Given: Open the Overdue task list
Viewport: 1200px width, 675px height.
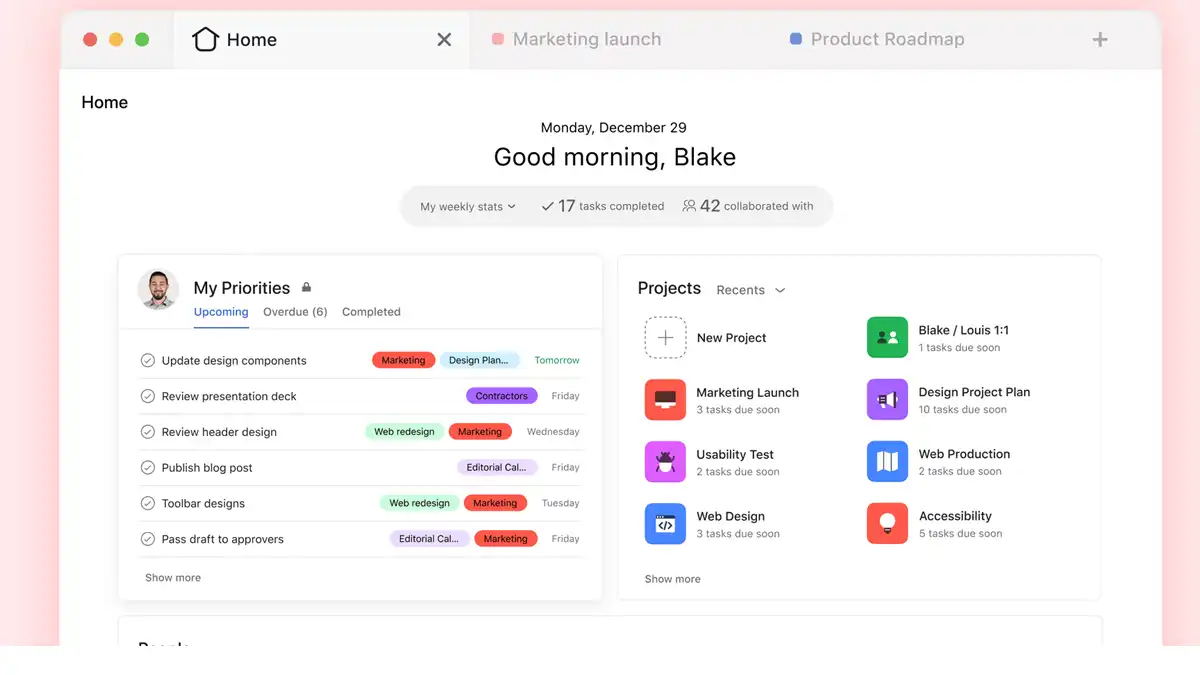Looking at the screenshot, I should 294,311.
